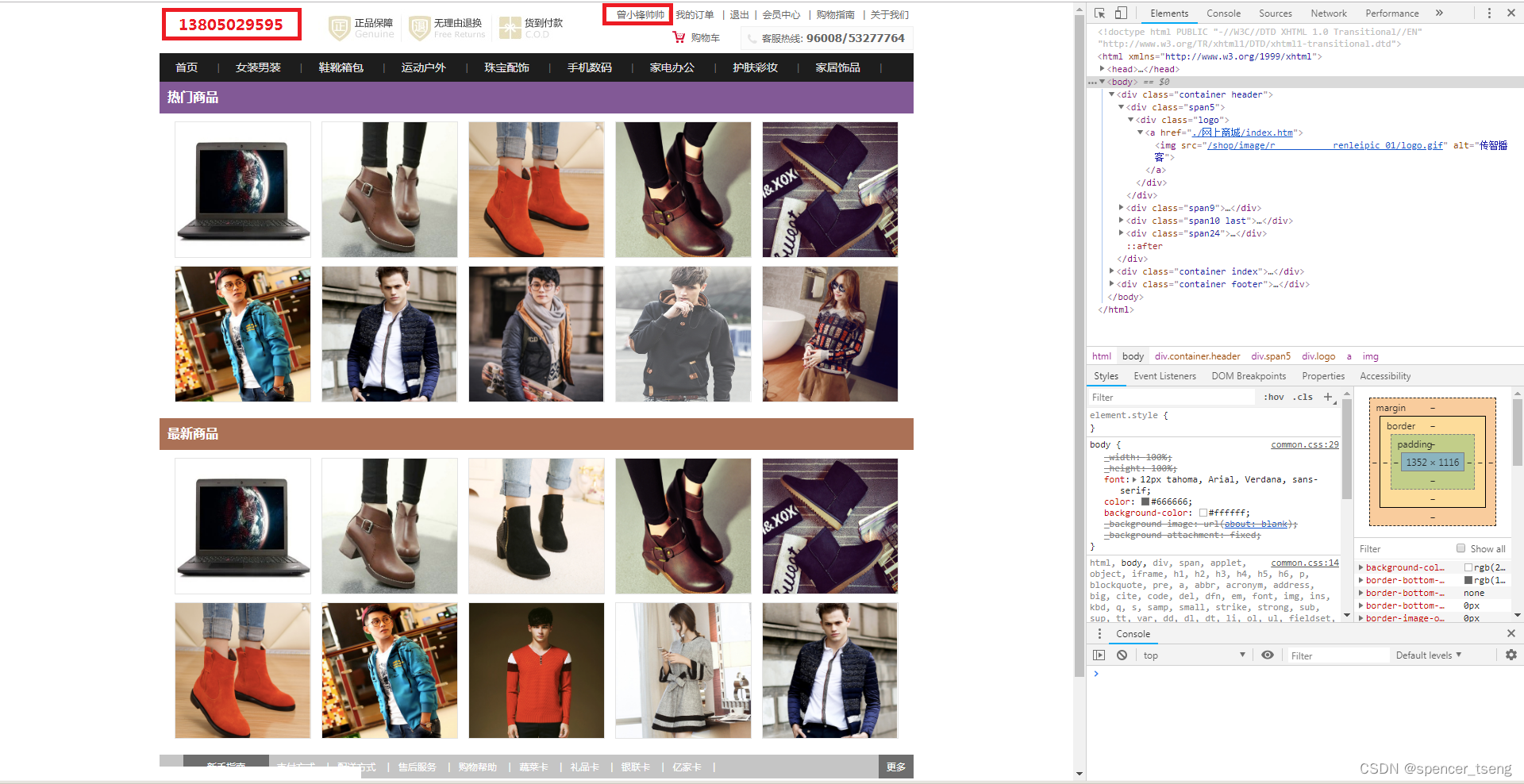Click the 正品保障 Genuine badge icon
1524x784 pixels.
[339, 26]
